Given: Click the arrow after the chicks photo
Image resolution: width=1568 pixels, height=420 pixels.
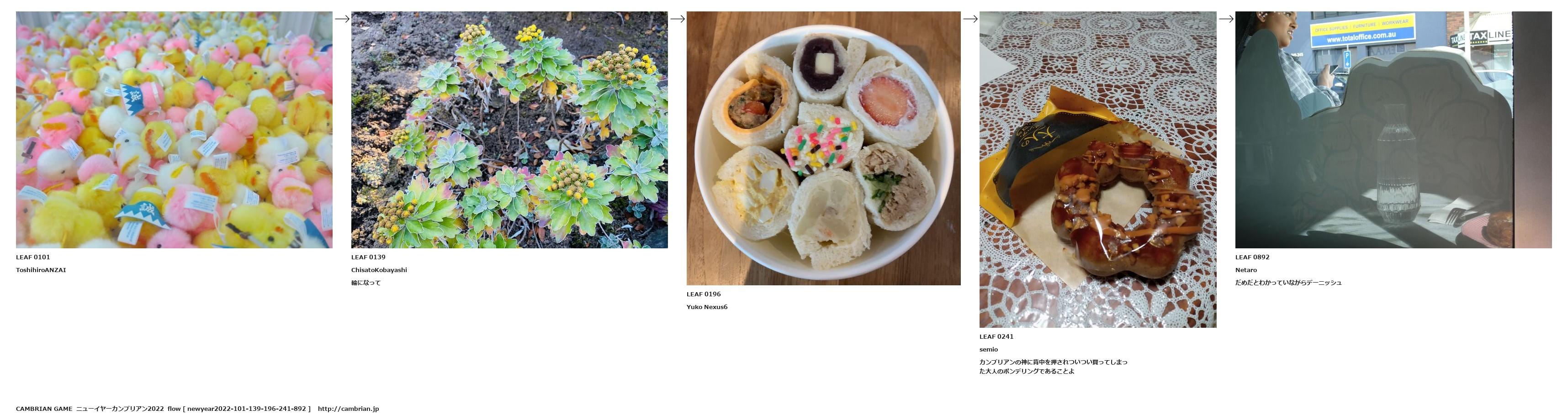Looking at the screenshot, I should pyautogui.click(x=342, y=19).
